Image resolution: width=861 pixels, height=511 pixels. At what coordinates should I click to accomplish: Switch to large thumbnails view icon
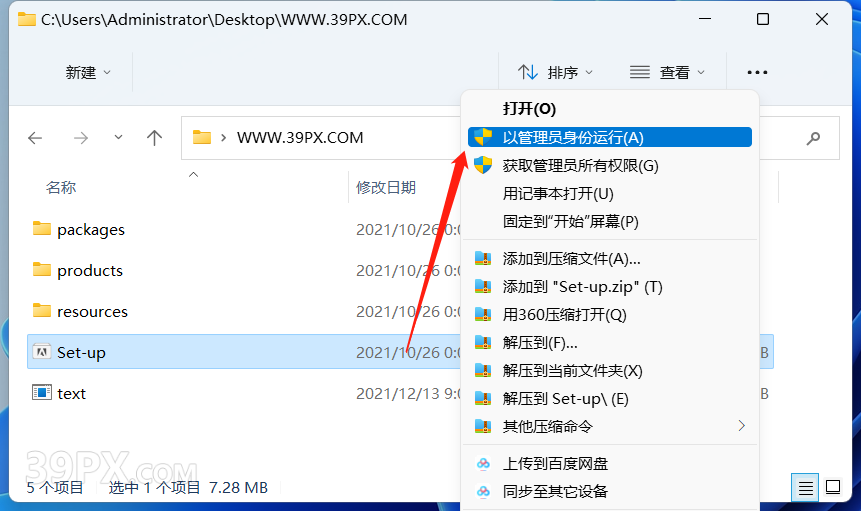click(833, 487)
